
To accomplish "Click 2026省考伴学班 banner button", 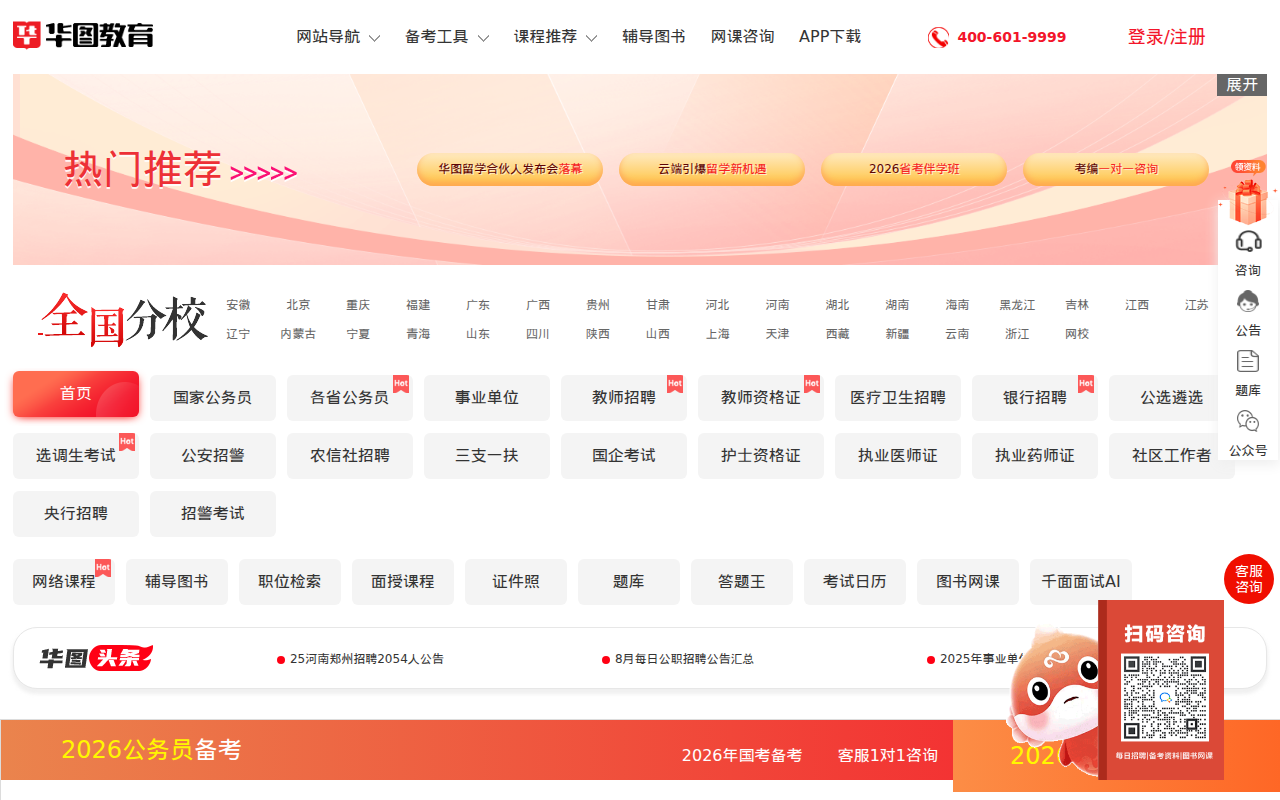I will point(914,169).
